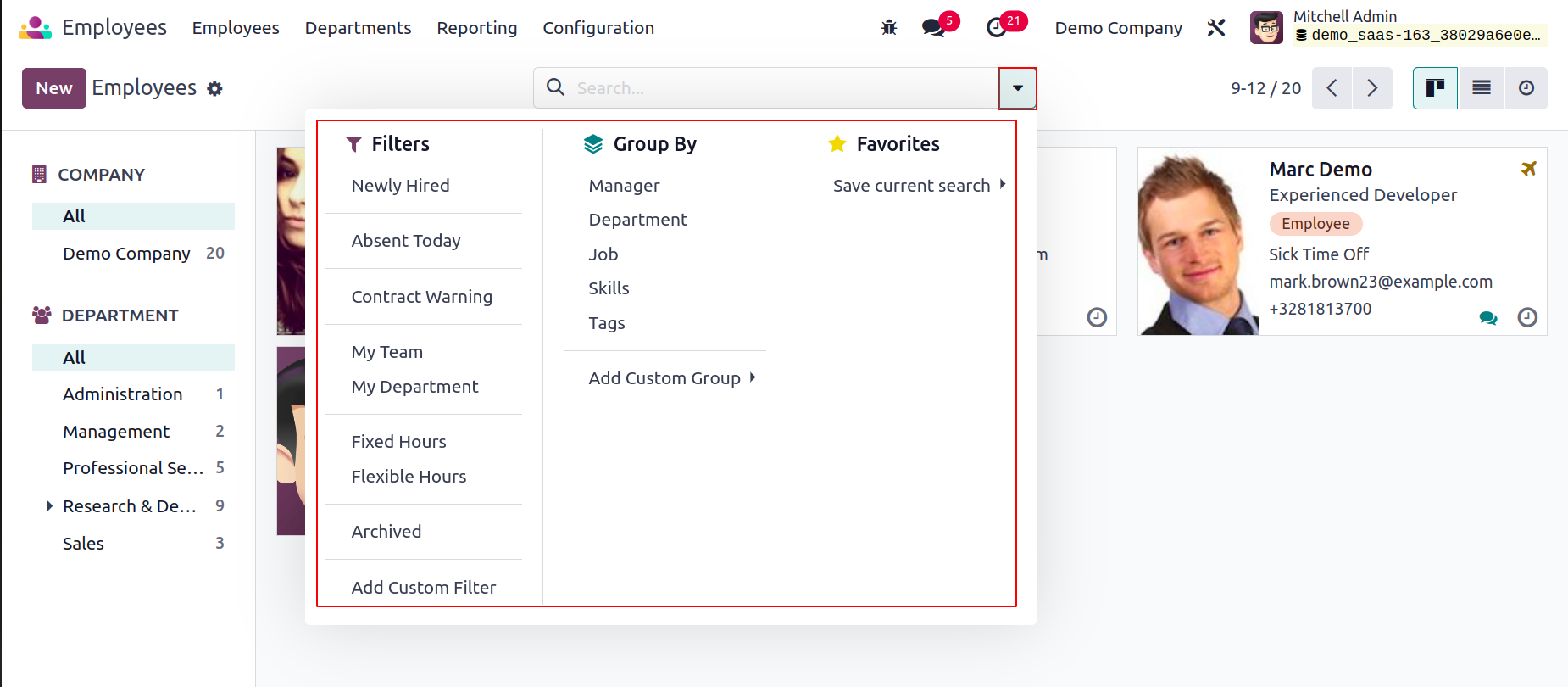Open the conversations chat icon
1568x687 pixels.
(934, 27)
